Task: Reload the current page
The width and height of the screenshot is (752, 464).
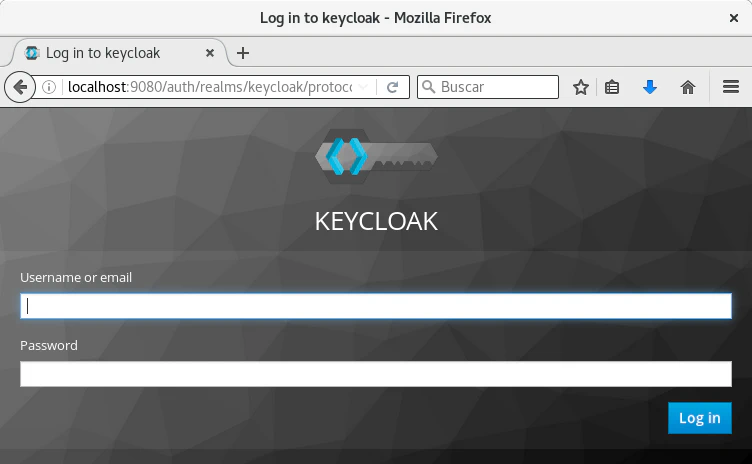Action: 393,88
